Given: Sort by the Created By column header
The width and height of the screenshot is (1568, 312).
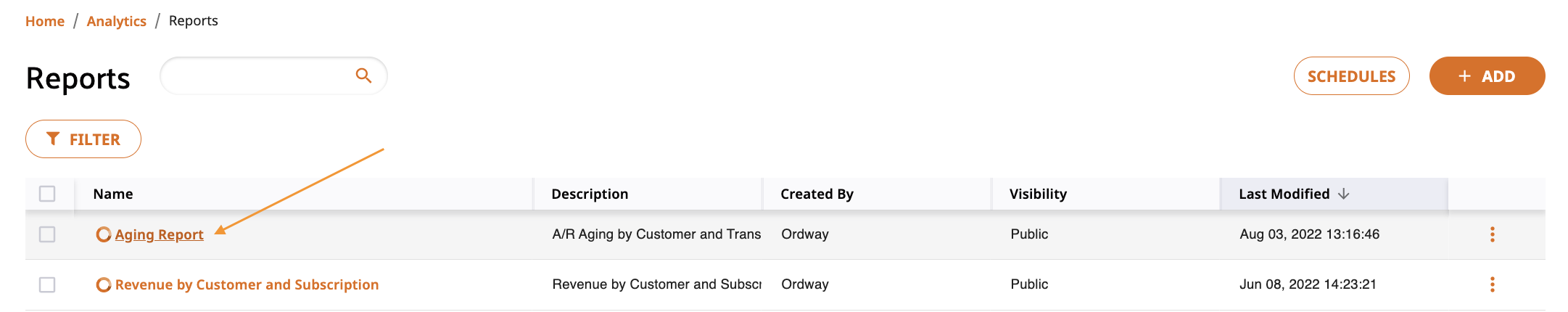Looking at the screenshot, I should click(817, 194).
